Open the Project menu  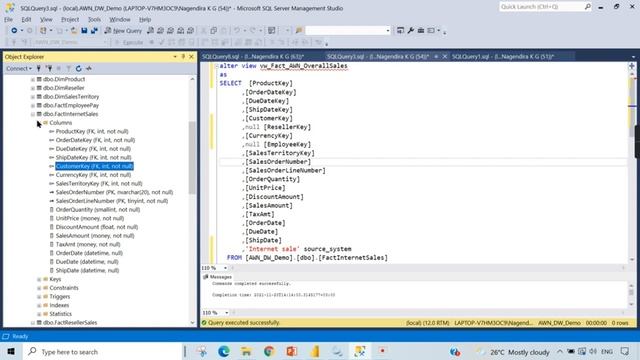pos(70,19)
